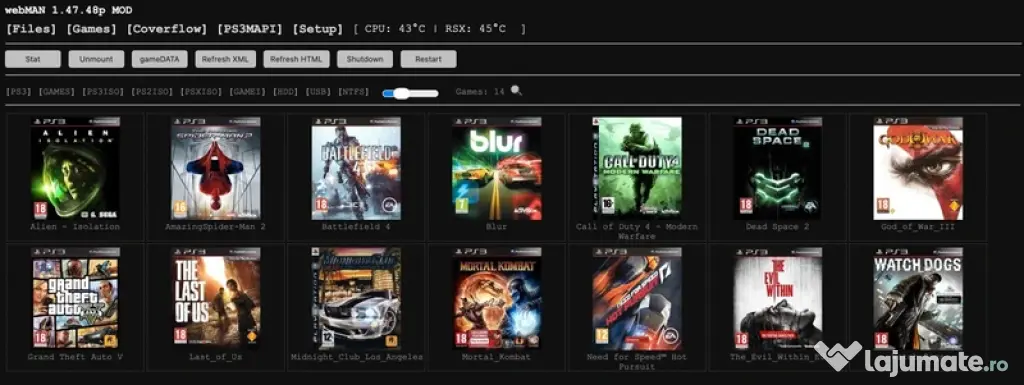Click the 'Grand Theft Auto V' title text
Viewport: 1024px width, 385px height.
(x=75, y=358)
